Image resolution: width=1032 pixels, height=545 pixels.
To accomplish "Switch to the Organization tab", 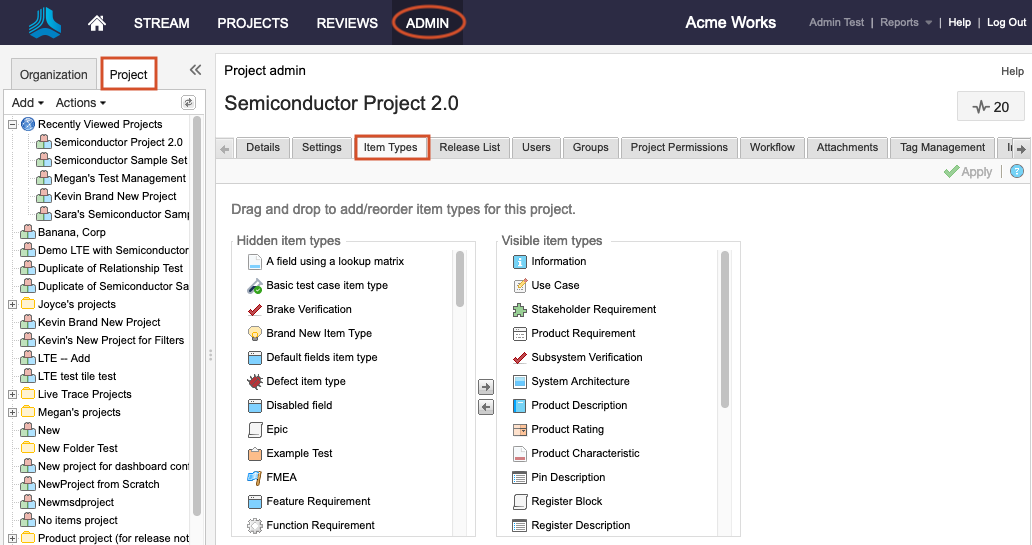I will [x=54, y=75].
